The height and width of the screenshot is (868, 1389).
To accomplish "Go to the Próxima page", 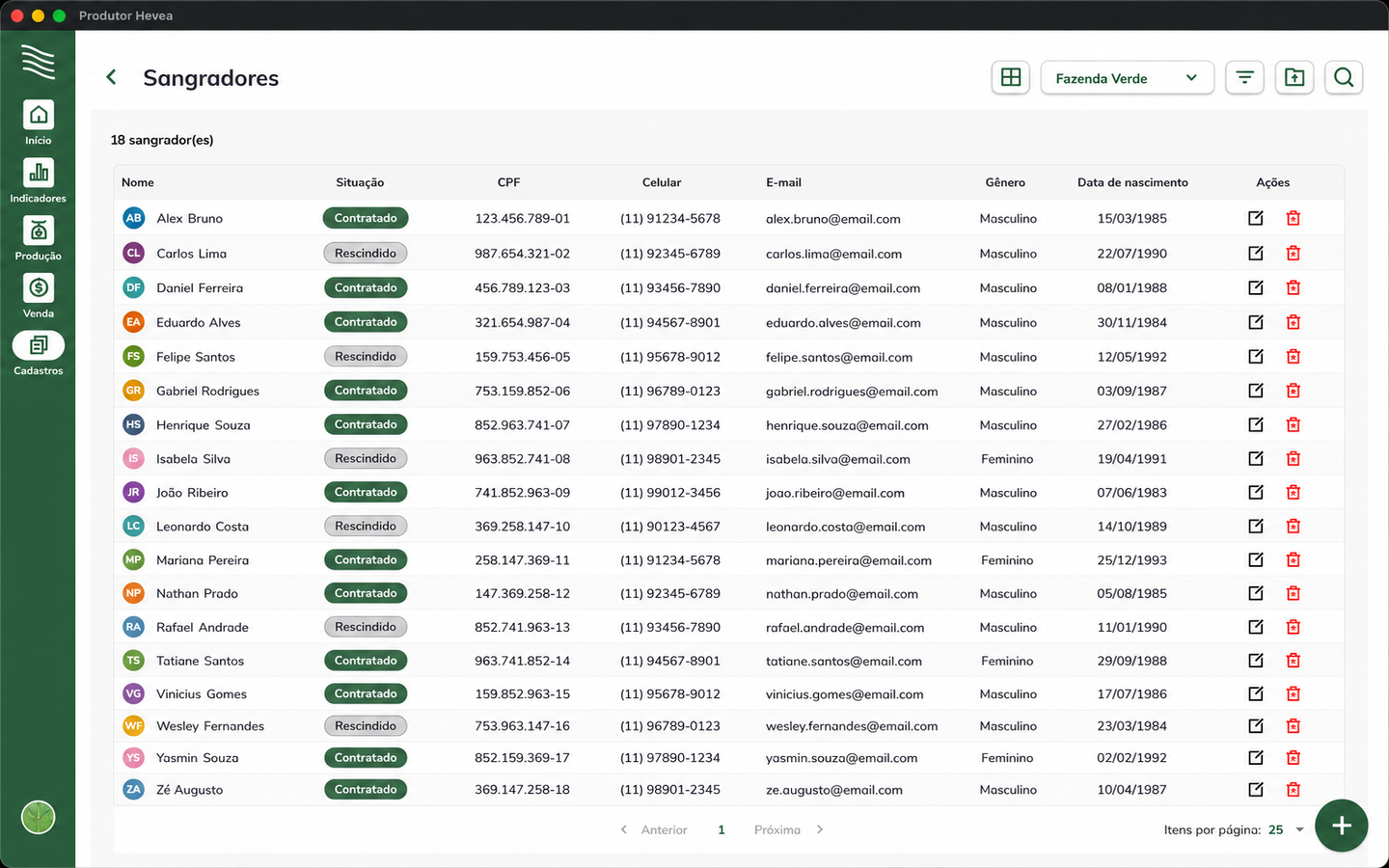I will (x=789, y=829).
